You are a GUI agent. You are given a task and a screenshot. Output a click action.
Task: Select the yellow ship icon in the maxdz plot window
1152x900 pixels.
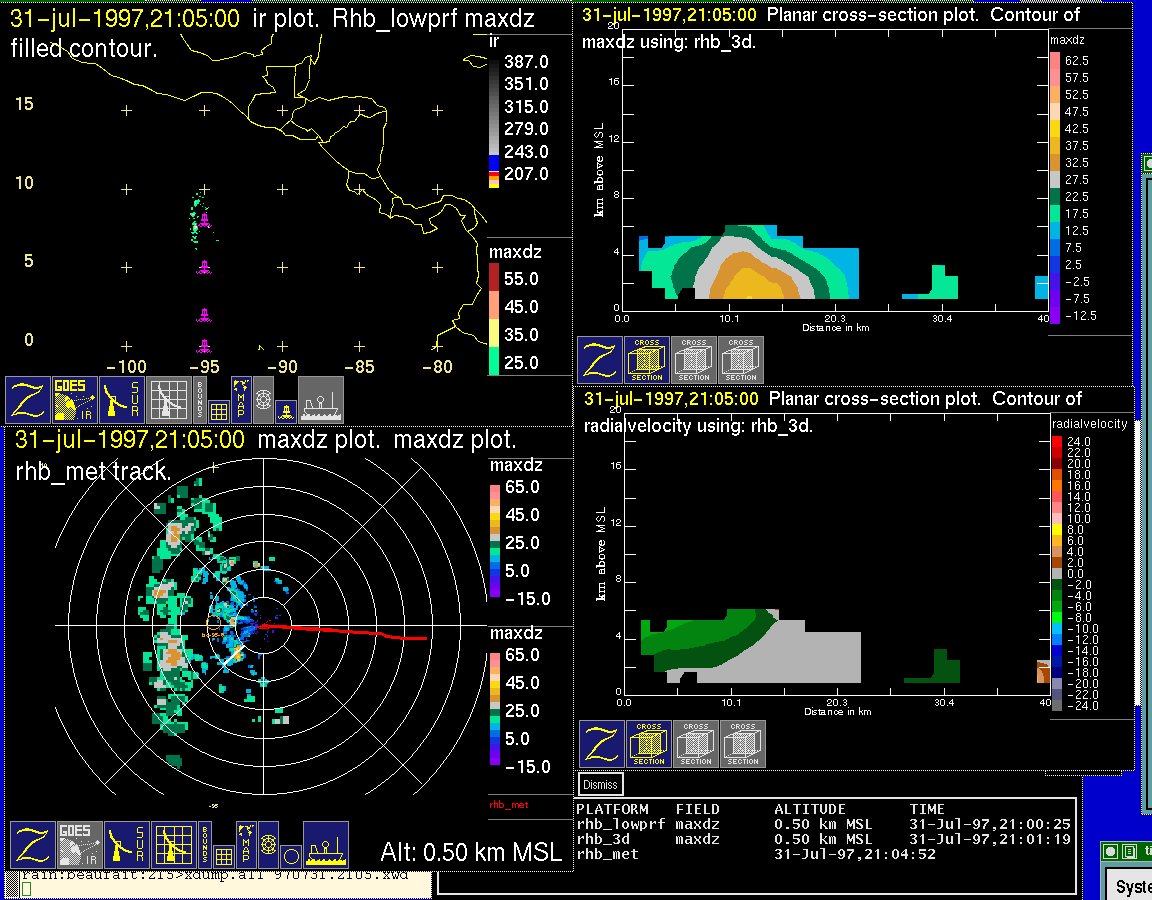[x=325, y=845]
